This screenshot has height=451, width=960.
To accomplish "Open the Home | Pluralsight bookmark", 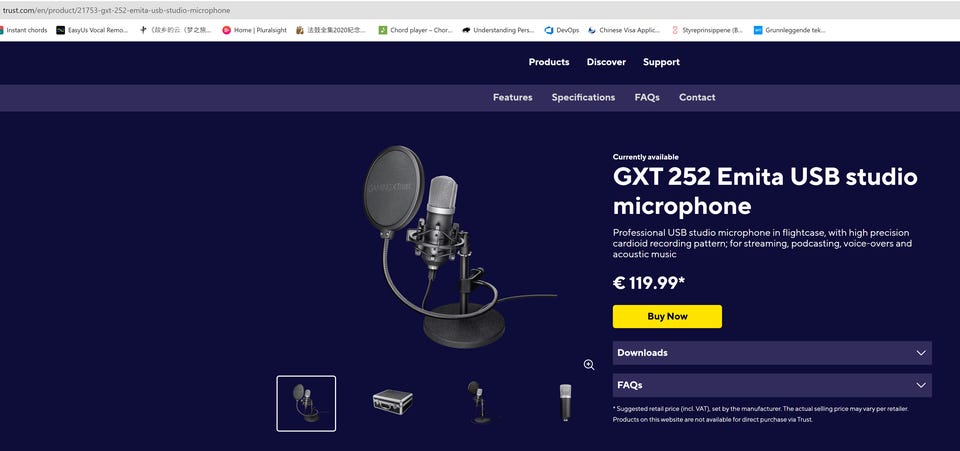I will (254, 30).
